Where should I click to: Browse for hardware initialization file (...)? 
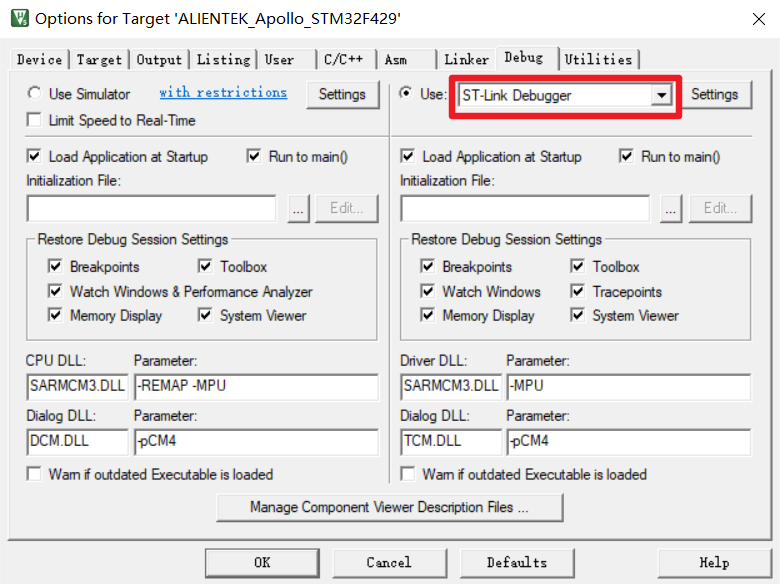pyautogui.click(x=671, y=208)
